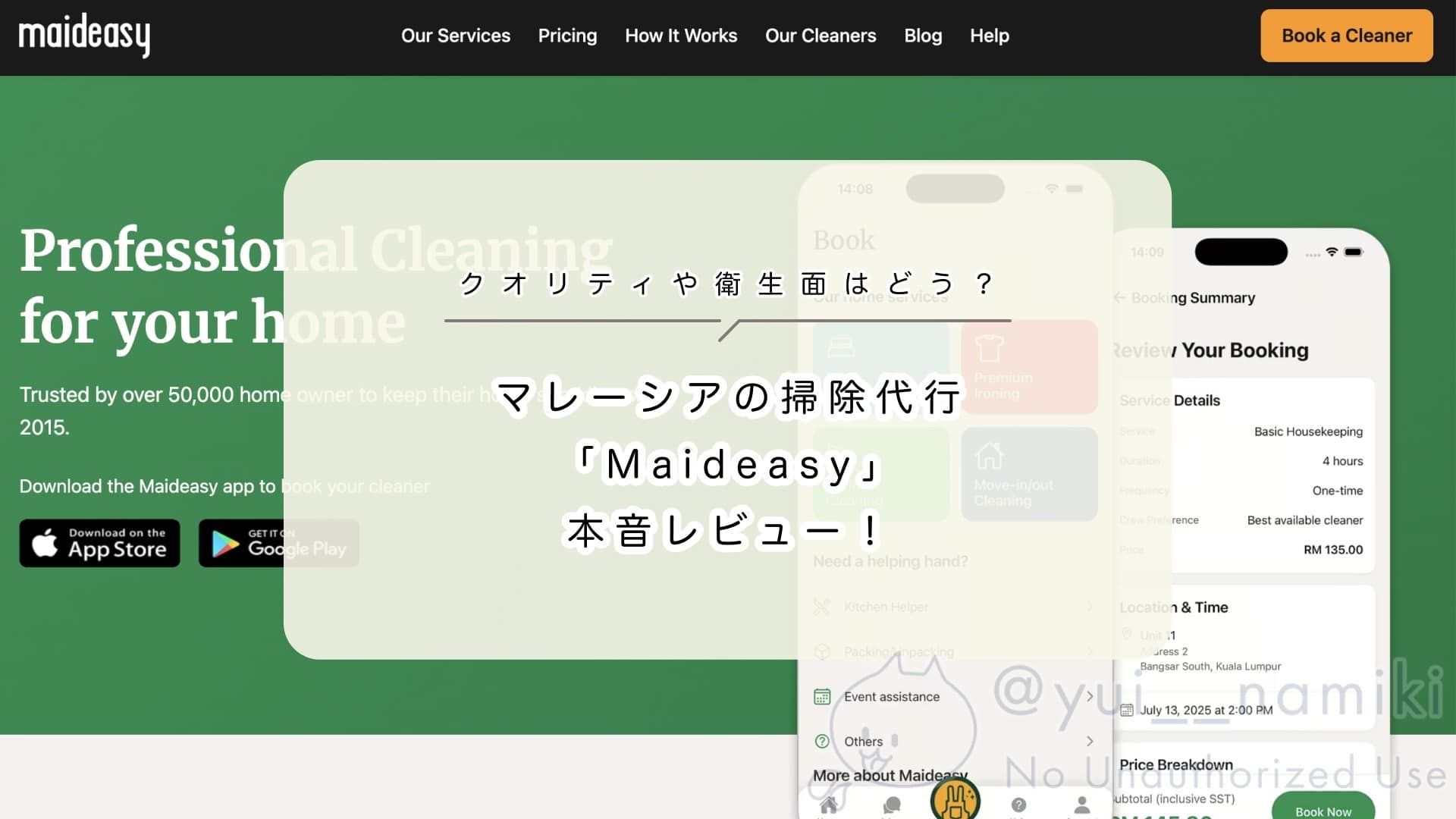Select Our Cleaners in the navigation
The height and width of the screenshot is (819, 1456).
[821, 36]
